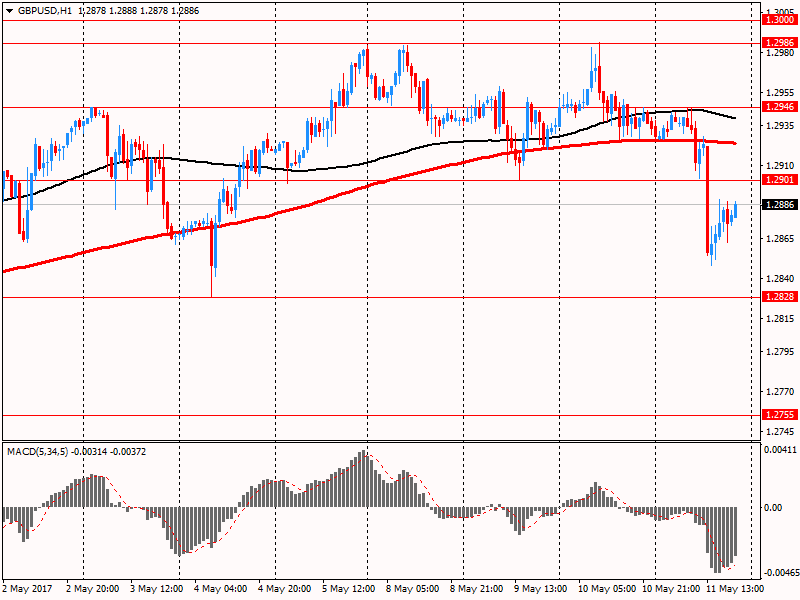
Task: Click the 10 May 05:00 time label
Action: coord(607,589)
